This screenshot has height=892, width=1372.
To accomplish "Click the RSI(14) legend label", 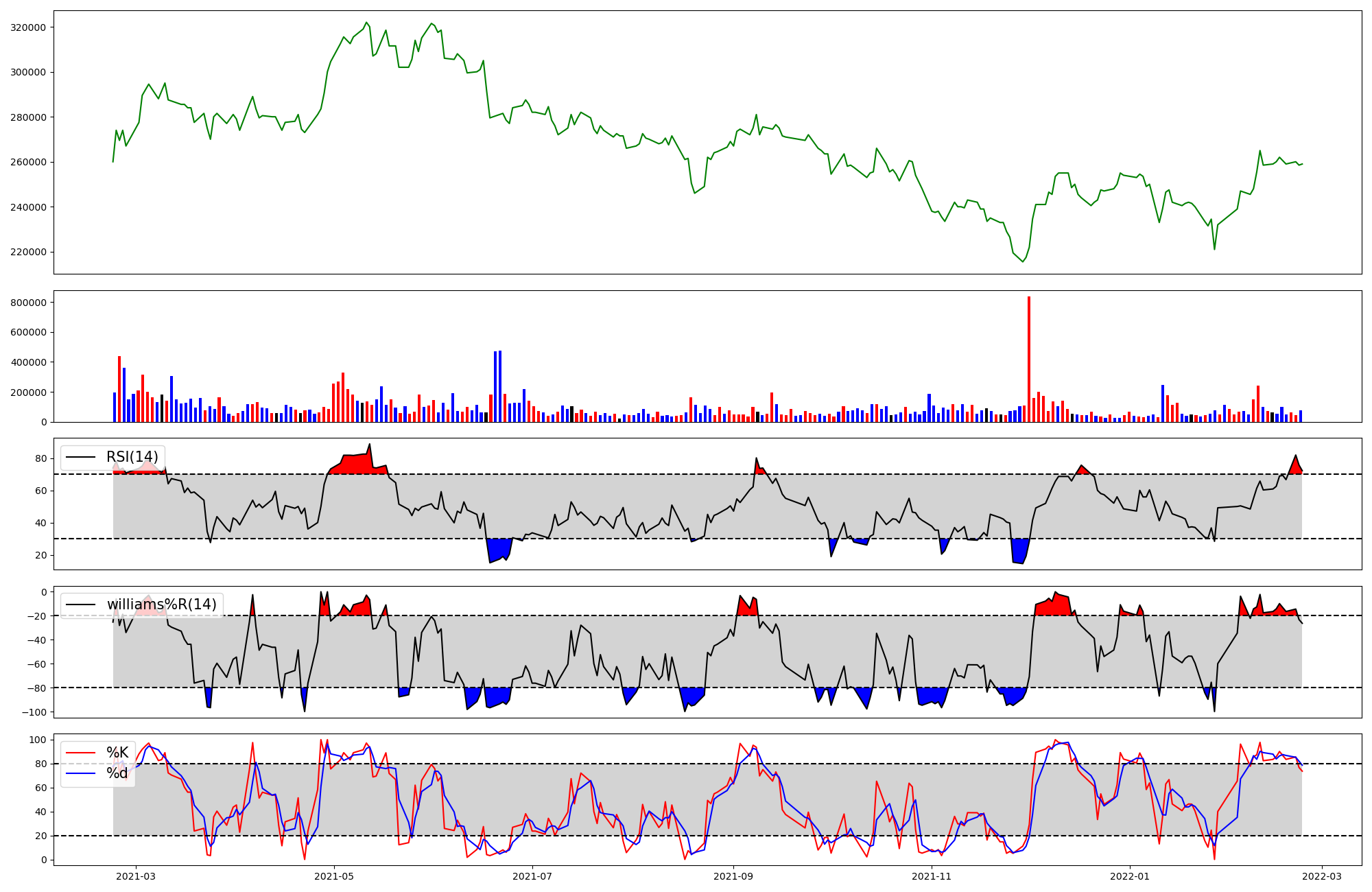I will 132,457.
